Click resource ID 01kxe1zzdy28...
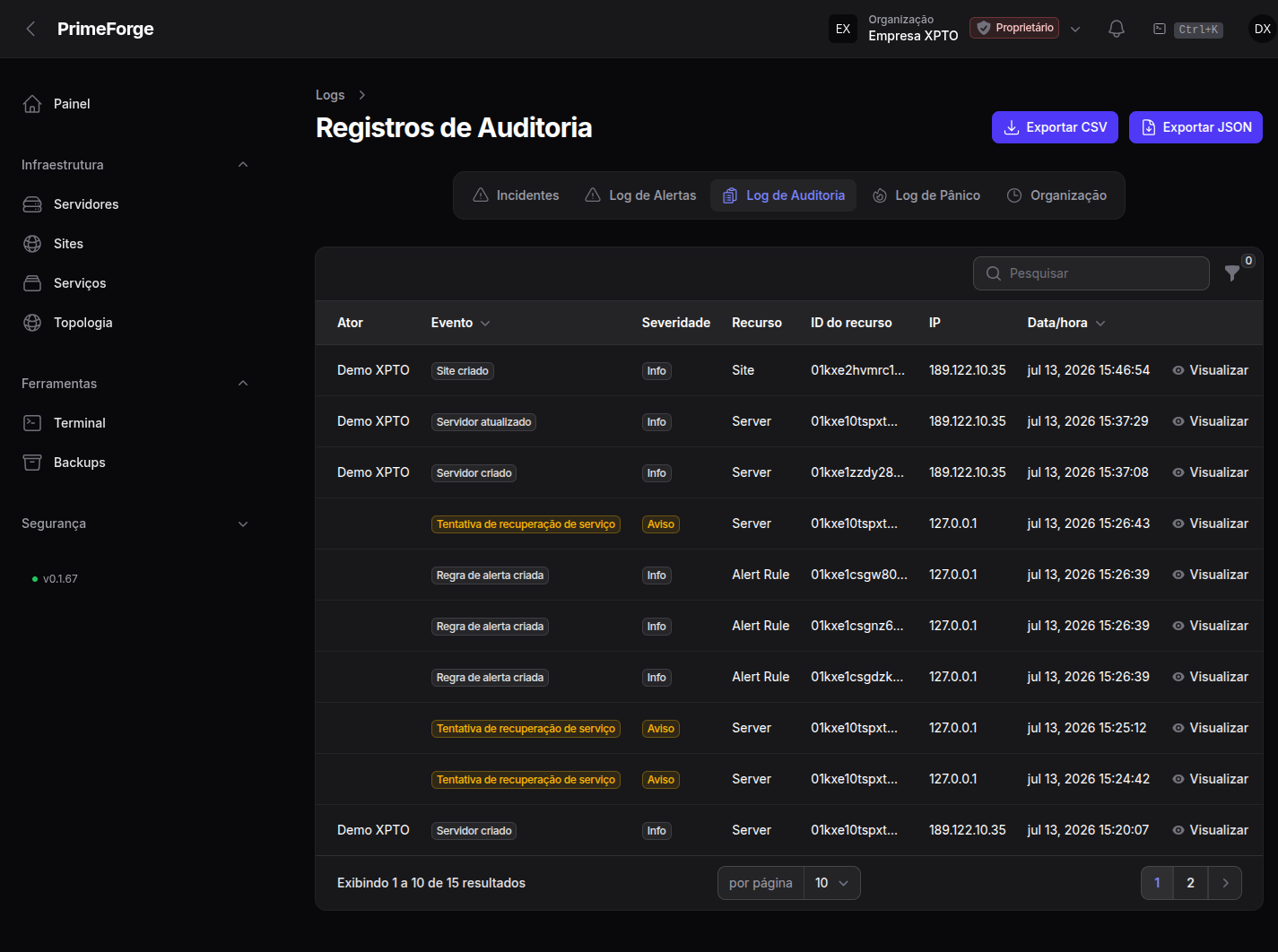 pyautogui.click(x=857, y=472)
